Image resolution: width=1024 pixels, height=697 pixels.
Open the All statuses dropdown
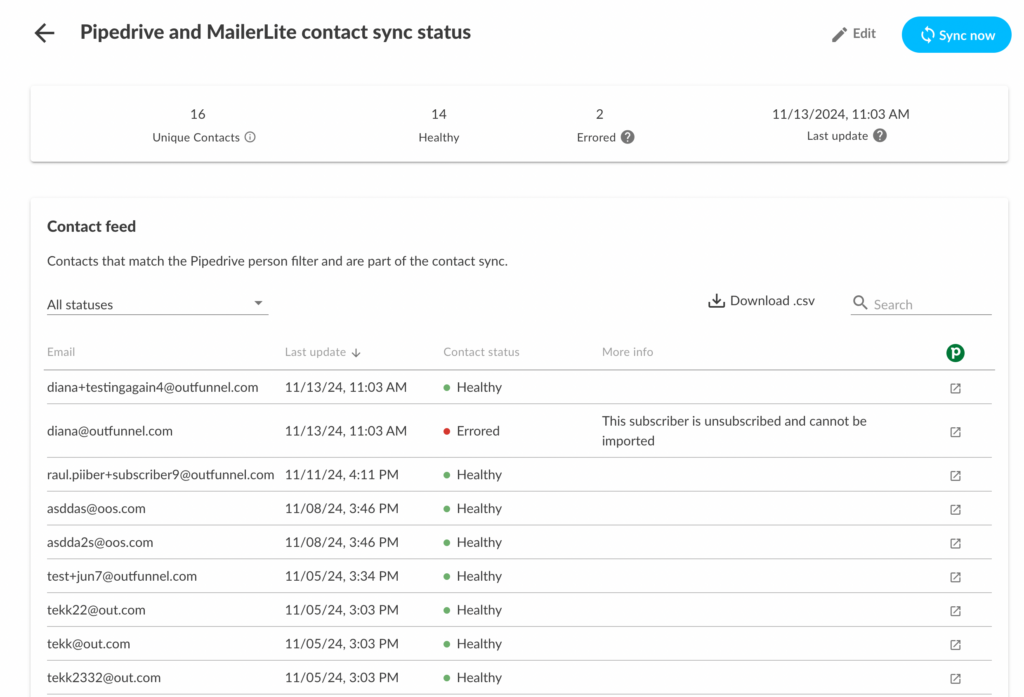point(157,304)
